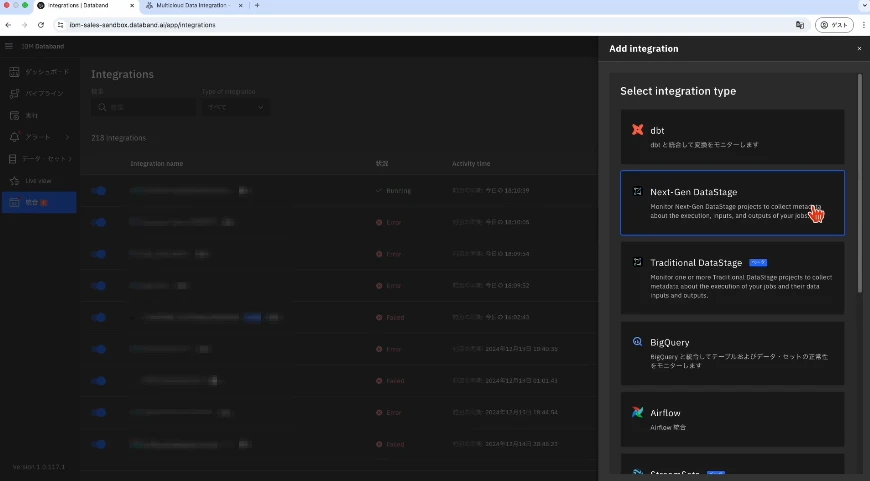
Task: Toggle the Failed integration at 20:46:21
Action: tap(99, 444)
